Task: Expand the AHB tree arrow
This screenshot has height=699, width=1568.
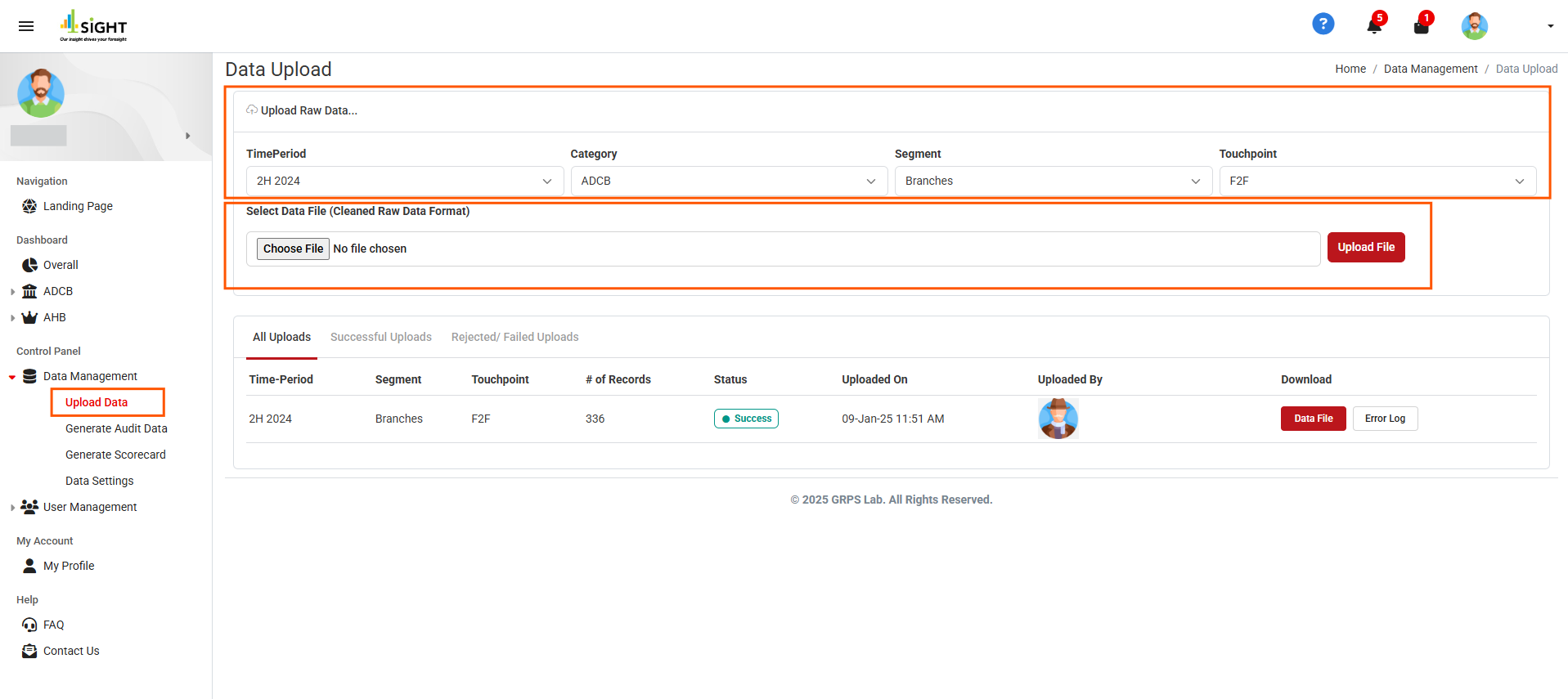Action: click(12, 318)
